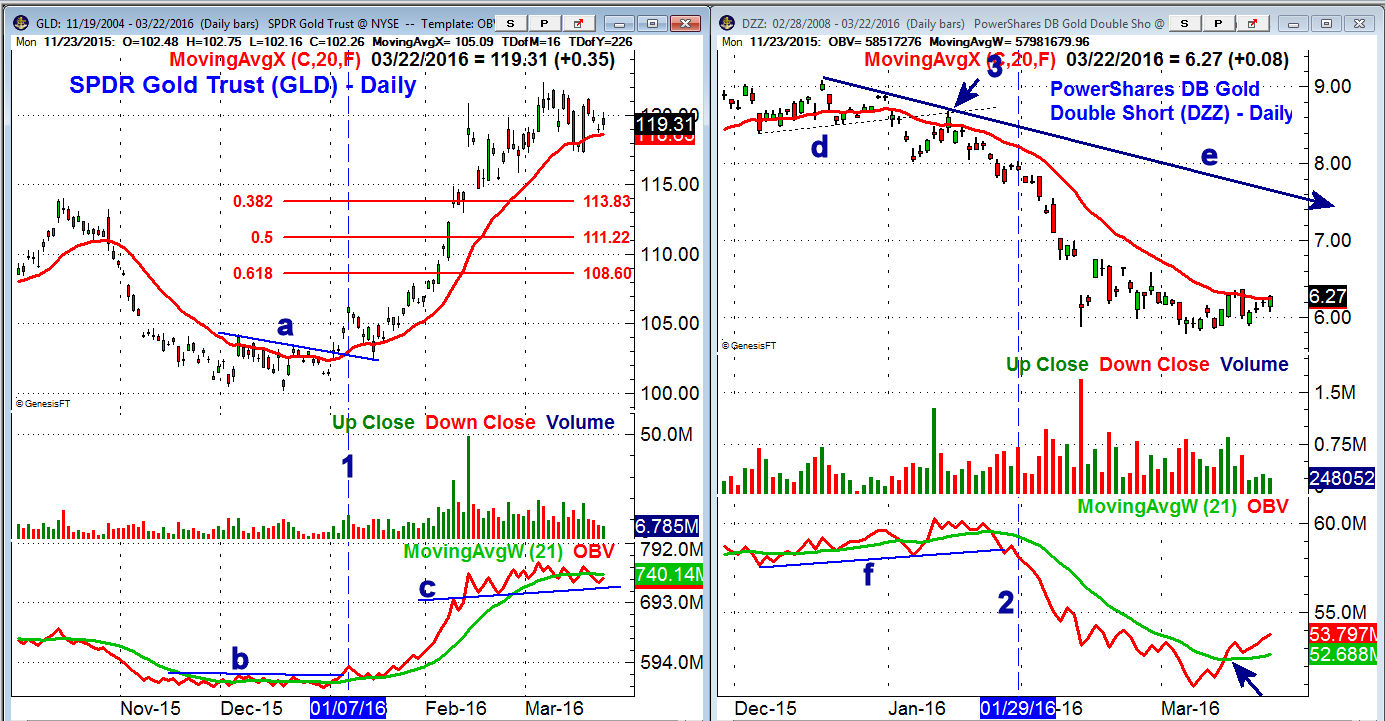Select the 'PowerShares DB Gold Double Short' title text
1385x721 pixels.
(x=1169, y=101)
